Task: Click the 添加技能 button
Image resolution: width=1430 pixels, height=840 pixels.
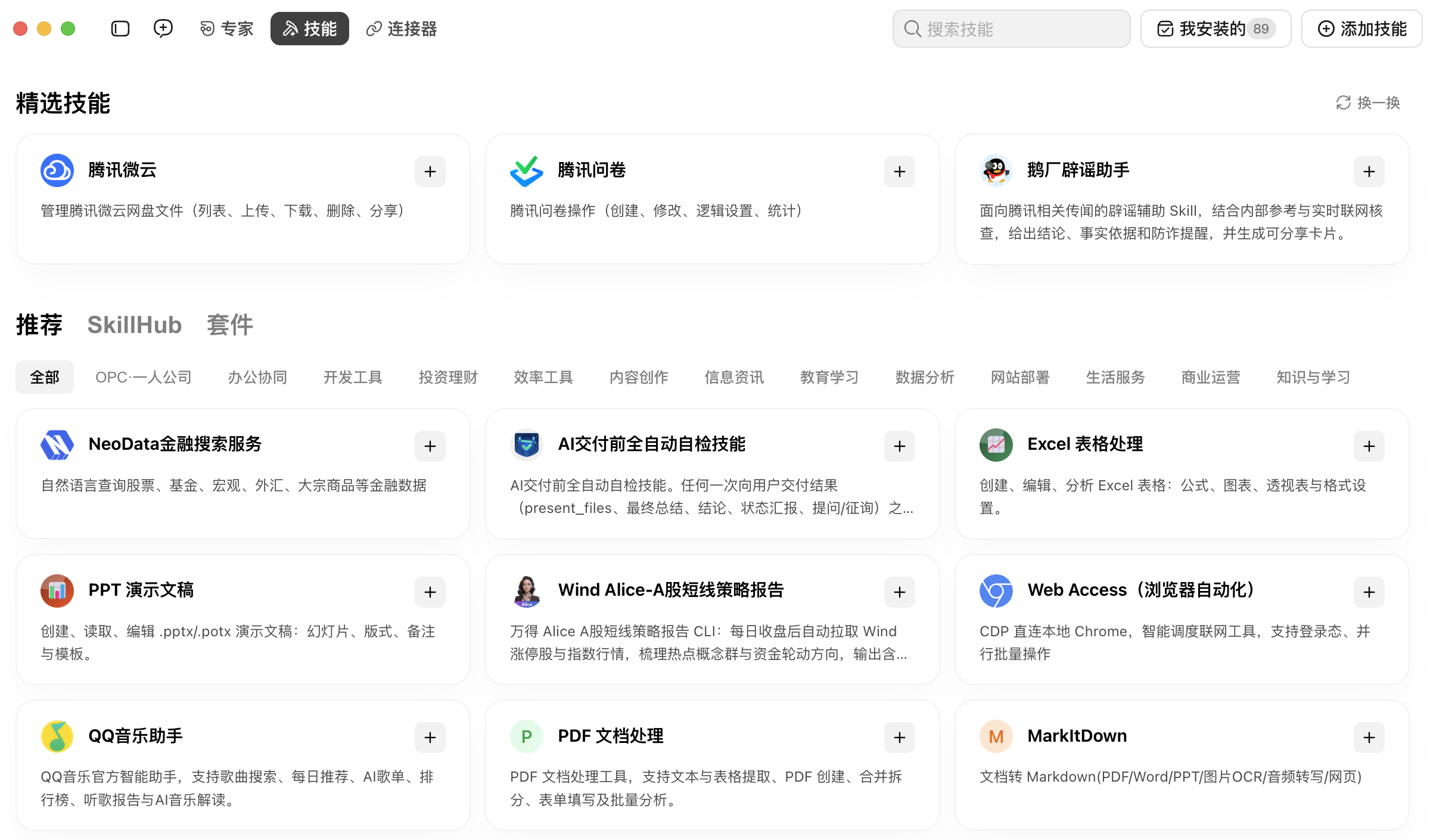Action: (x=1362, y=29)
